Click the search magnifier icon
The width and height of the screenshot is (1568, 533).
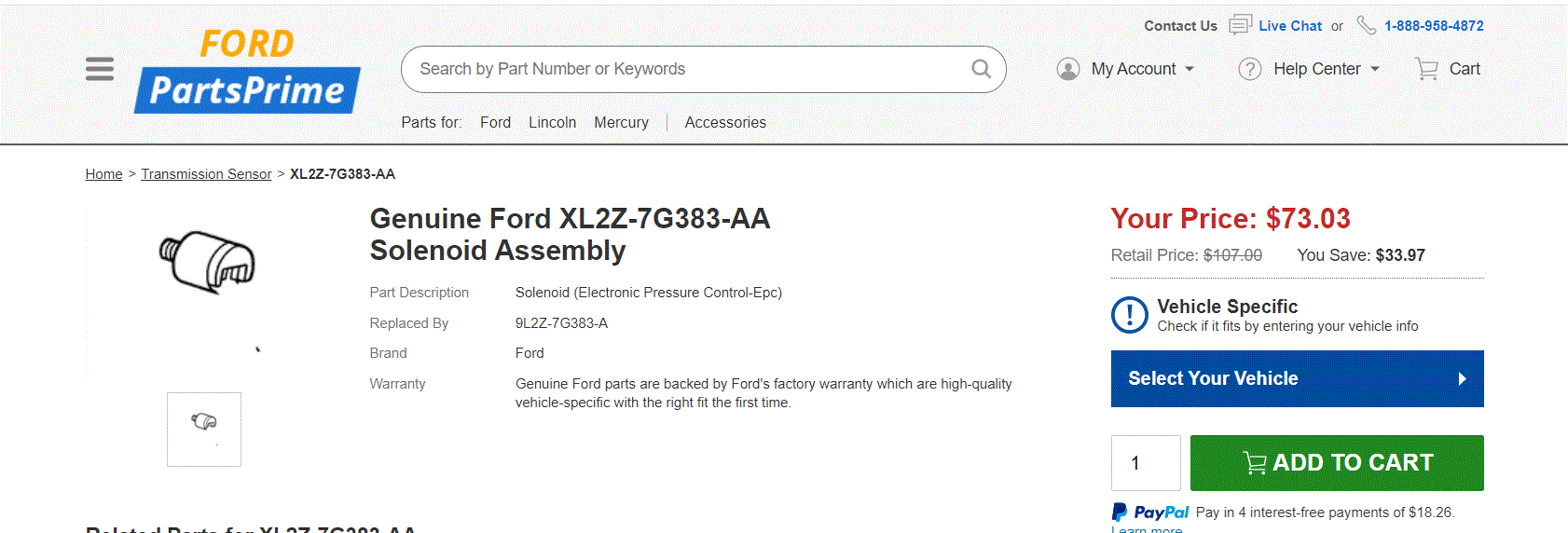(981, 69)
